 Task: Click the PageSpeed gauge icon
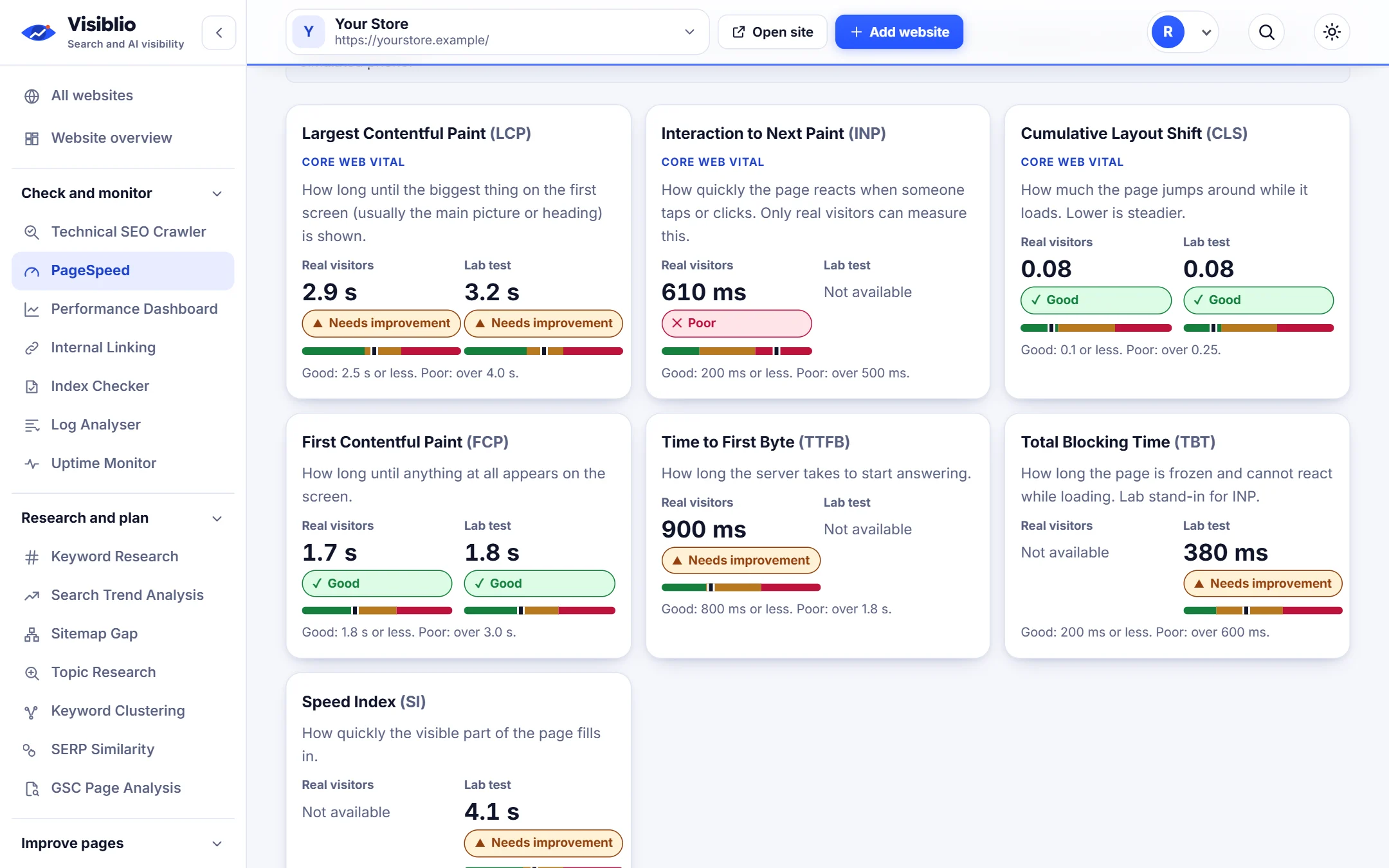pyautogui.click(x=32, y=271)
